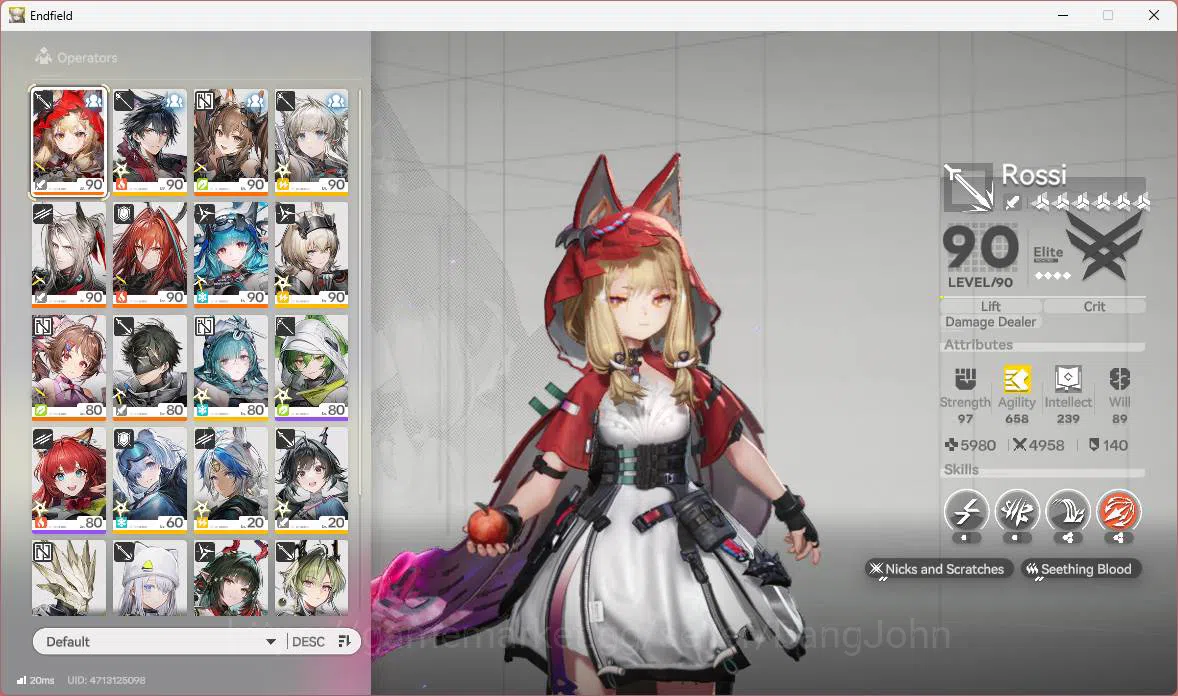Image resolution: width=1178 pixels, height=696 pixels.
Task: Click the defense shield icon beside 140
Action: (1094, 445)
